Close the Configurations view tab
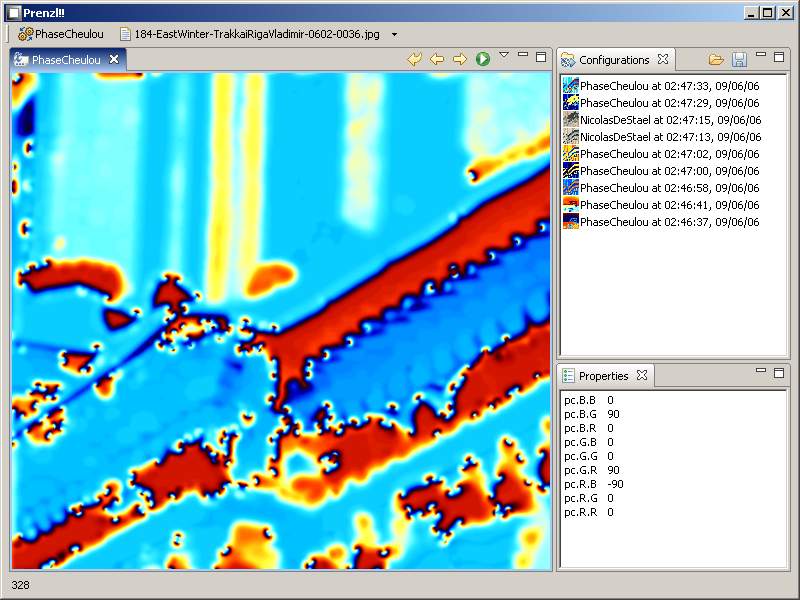The image size is (800, 600). (x=663, y=60)
